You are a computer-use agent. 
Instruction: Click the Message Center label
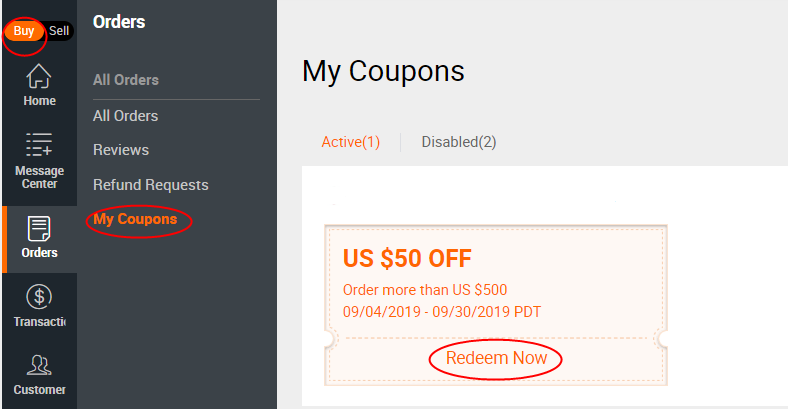coord(39,177)
